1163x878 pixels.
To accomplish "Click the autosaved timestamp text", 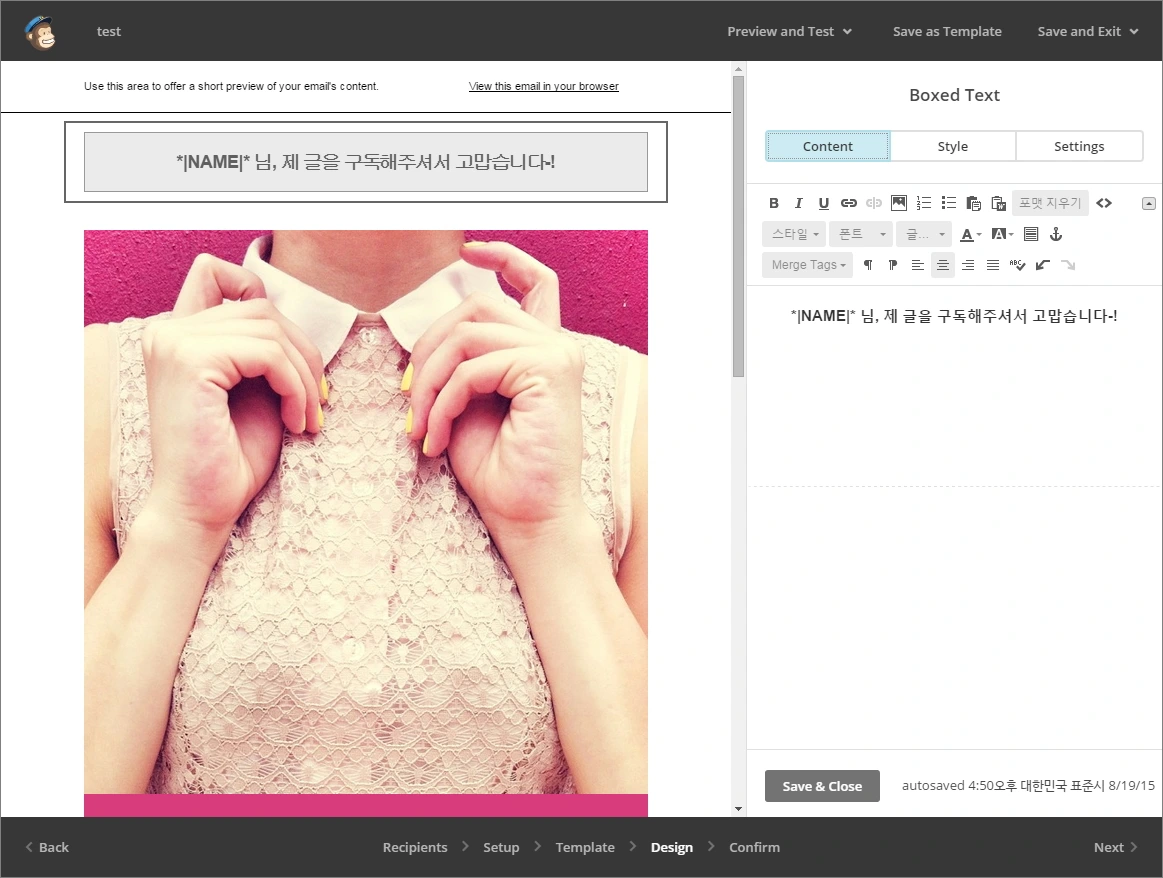I will [x=1028, y=785].
